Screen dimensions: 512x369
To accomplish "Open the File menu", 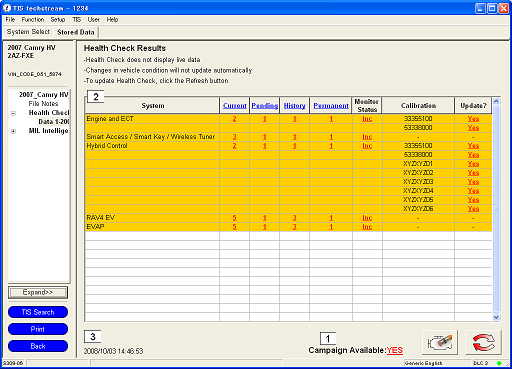I will [x=10, y=20].
